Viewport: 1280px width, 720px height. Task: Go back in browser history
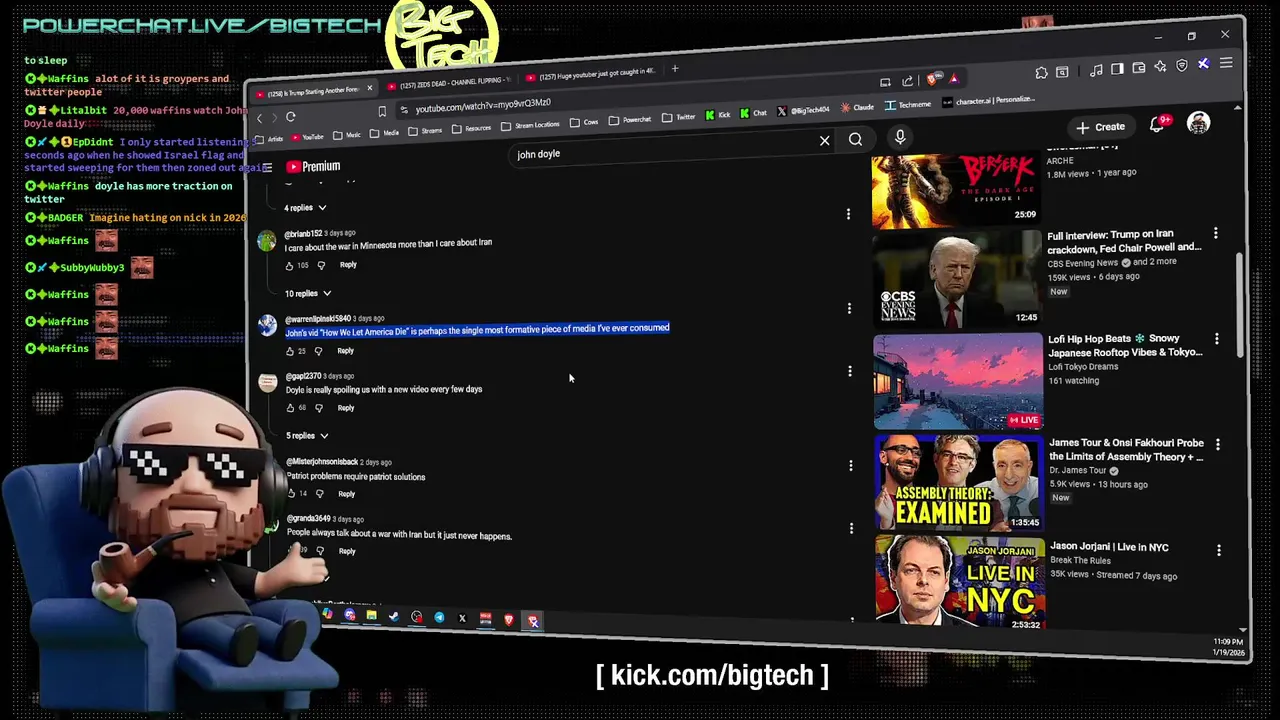click(x=259, y=118)
